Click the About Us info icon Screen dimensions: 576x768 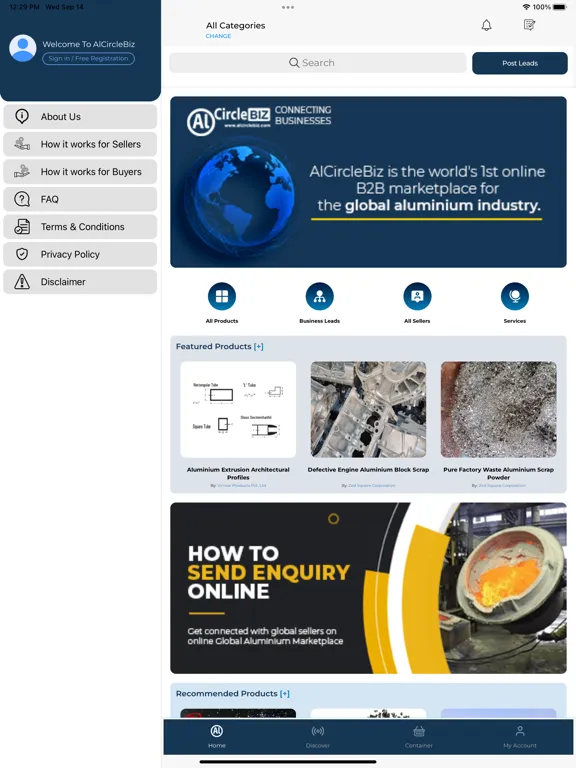tap(22, 116)
